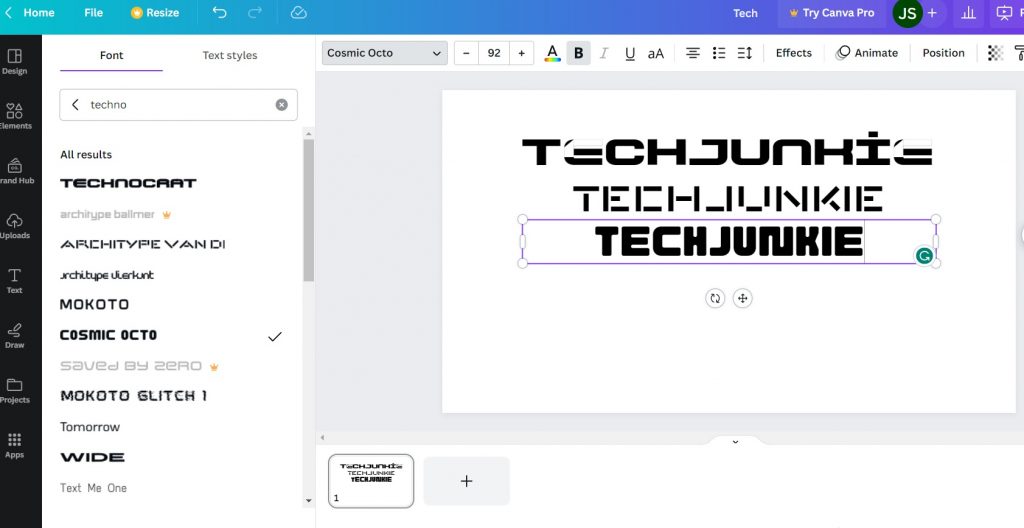Clear the techno font search
Viewport: 1024px width, 528px height.
[281, 105]
